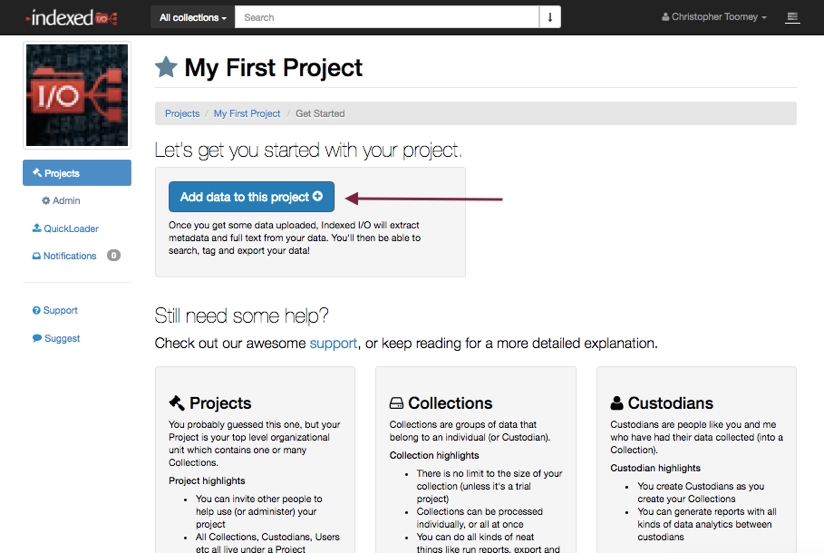The height and width of the screenshot is (553, 824).
Task: Click the Projects gavel icon in the sidebar
Action: [37, 172]
